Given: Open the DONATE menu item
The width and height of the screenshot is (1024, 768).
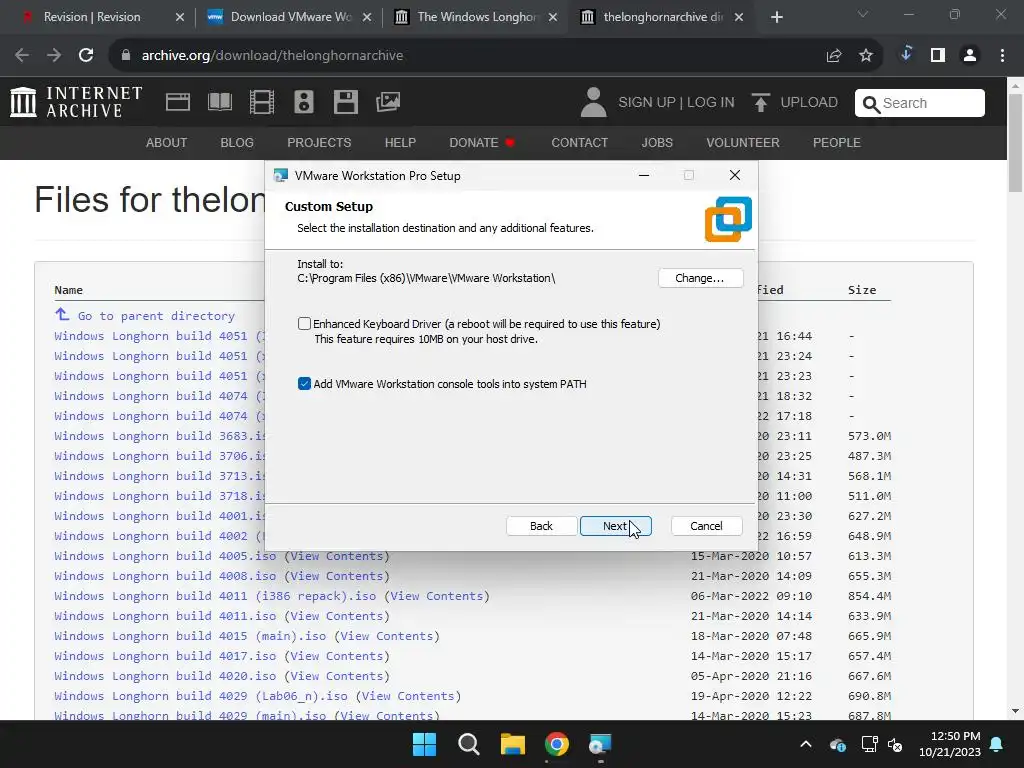Looking at the screenshot, I should (482, 142).
